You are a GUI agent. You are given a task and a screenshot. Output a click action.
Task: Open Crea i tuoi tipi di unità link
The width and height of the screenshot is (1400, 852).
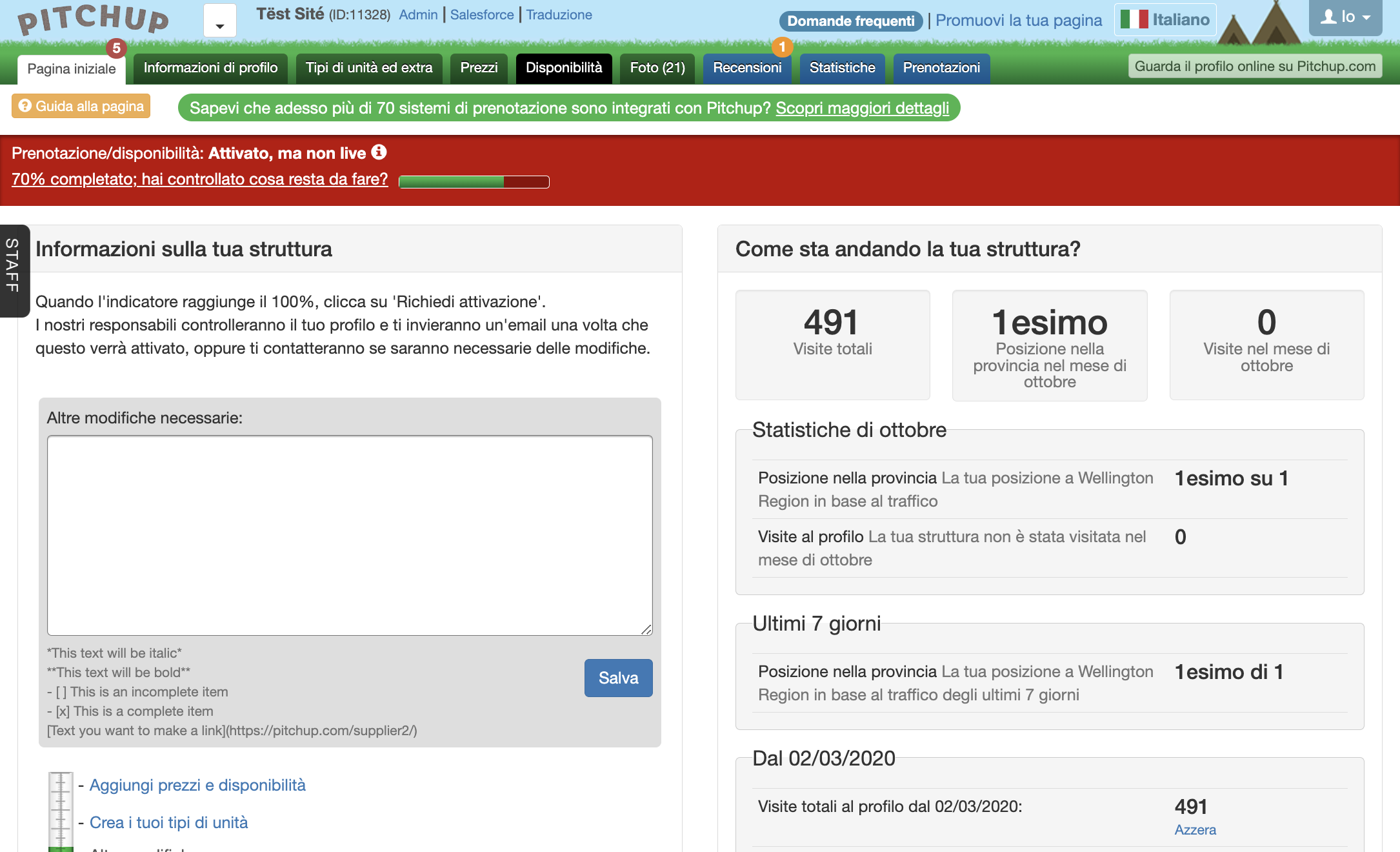click(168, 822)
